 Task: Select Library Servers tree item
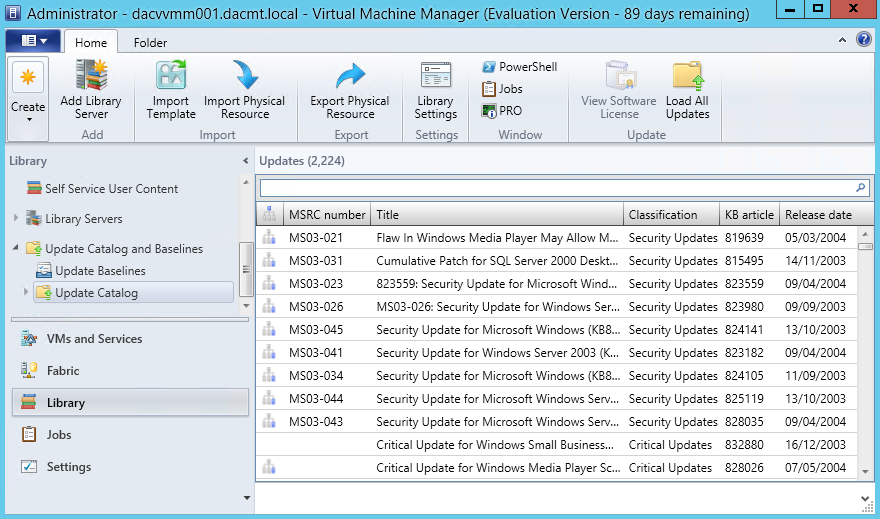[74, 219]
